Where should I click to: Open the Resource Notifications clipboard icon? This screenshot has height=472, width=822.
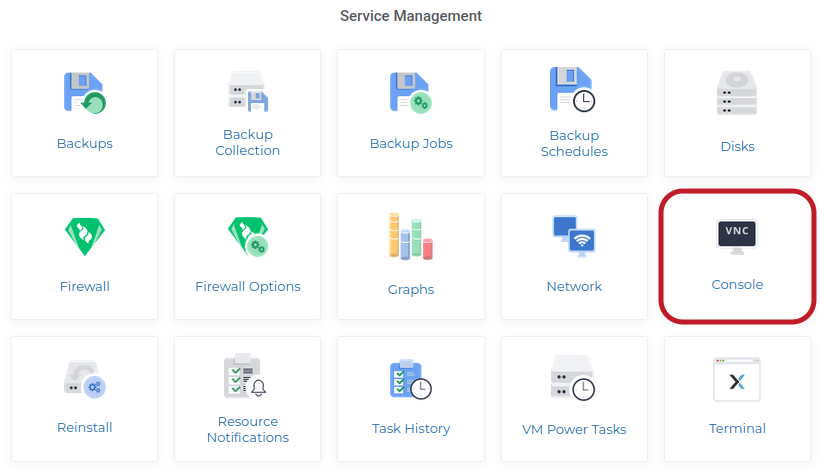point(247,376)
